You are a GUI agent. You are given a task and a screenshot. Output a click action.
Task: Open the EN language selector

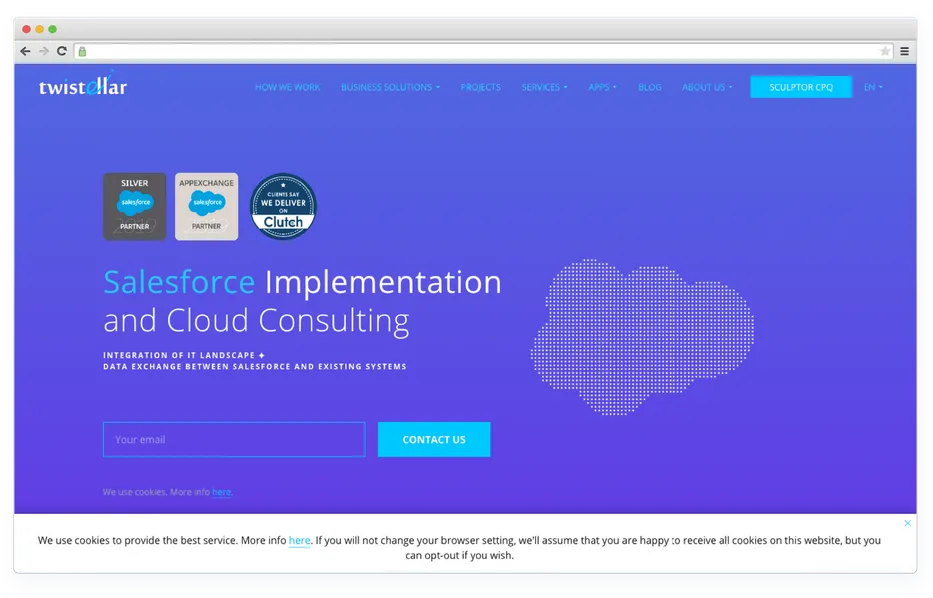coord(873,87)
